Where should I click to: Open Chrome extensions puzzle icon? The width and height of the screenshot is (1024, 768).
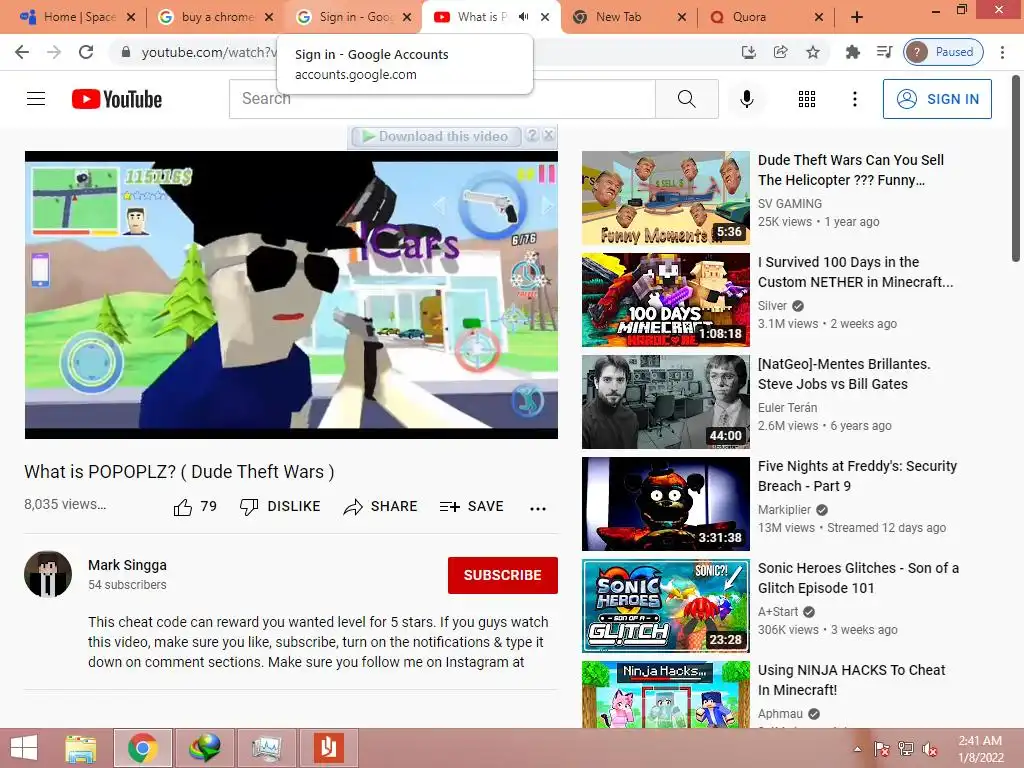(x=852, y=52)
